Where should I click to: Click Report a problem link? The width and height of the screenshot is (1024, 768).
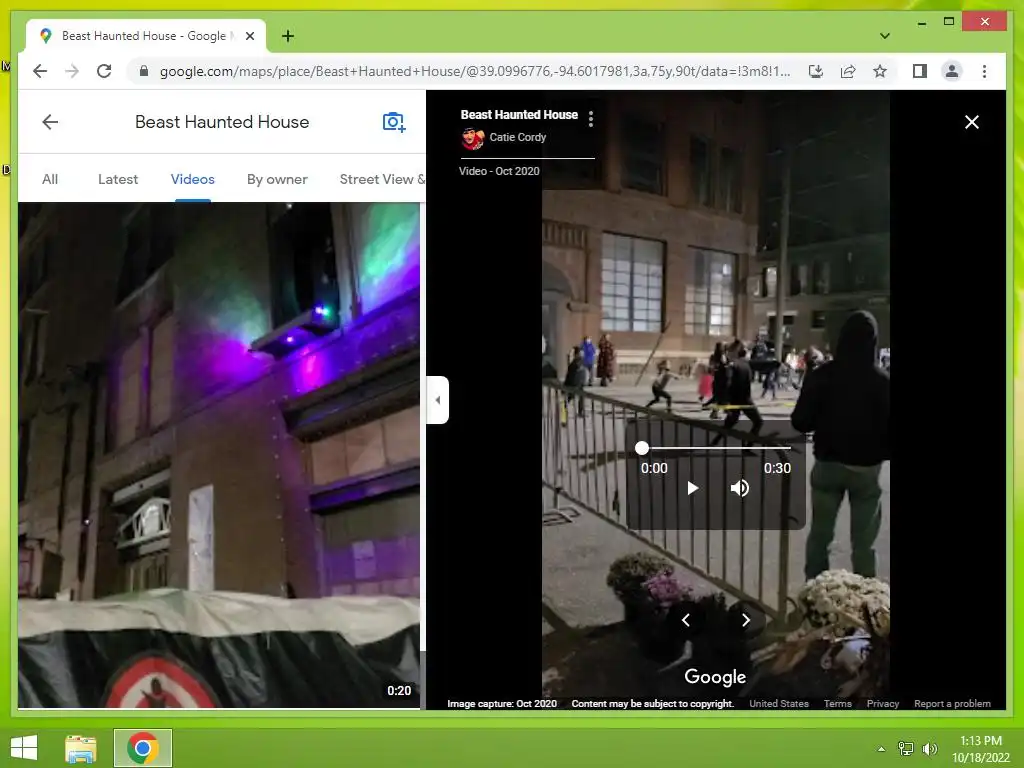click(x=952, y=703)
